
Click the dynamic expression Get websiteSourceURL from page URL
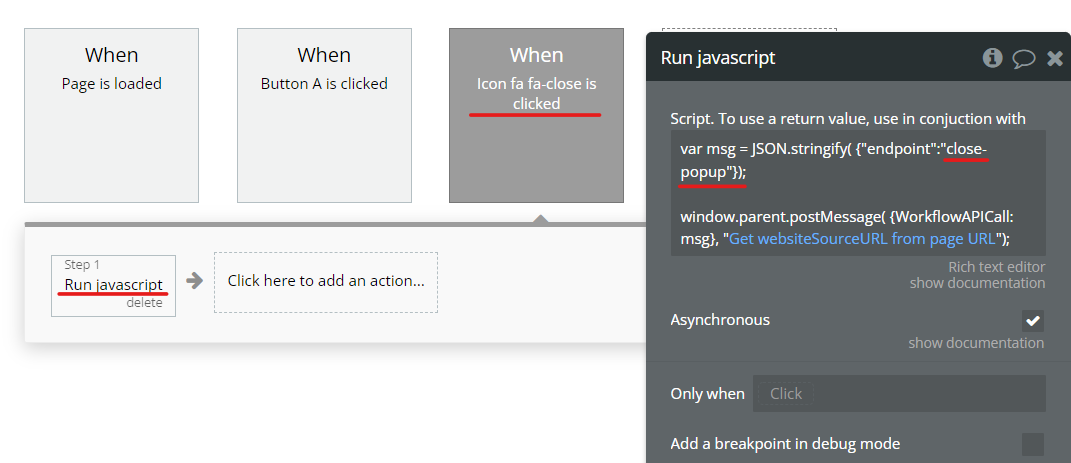(x=864, y=238)
